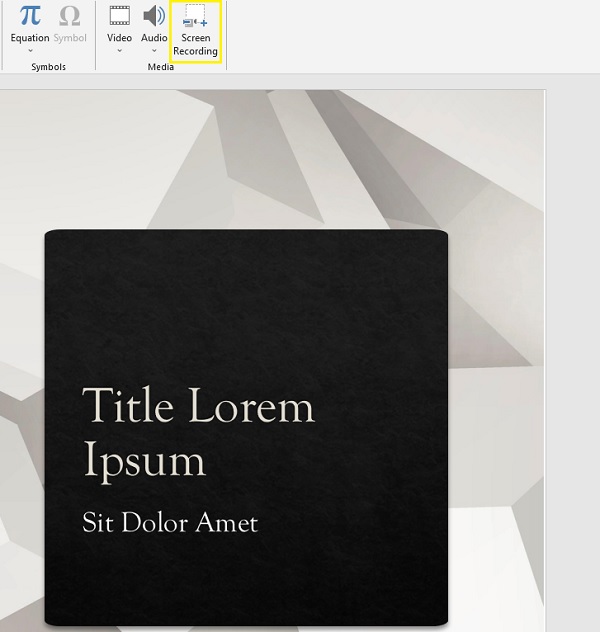Image resolution: width=600 pixels, height=632 pixels.
Task: Click the Symbol text label
Action: [70, 38]
